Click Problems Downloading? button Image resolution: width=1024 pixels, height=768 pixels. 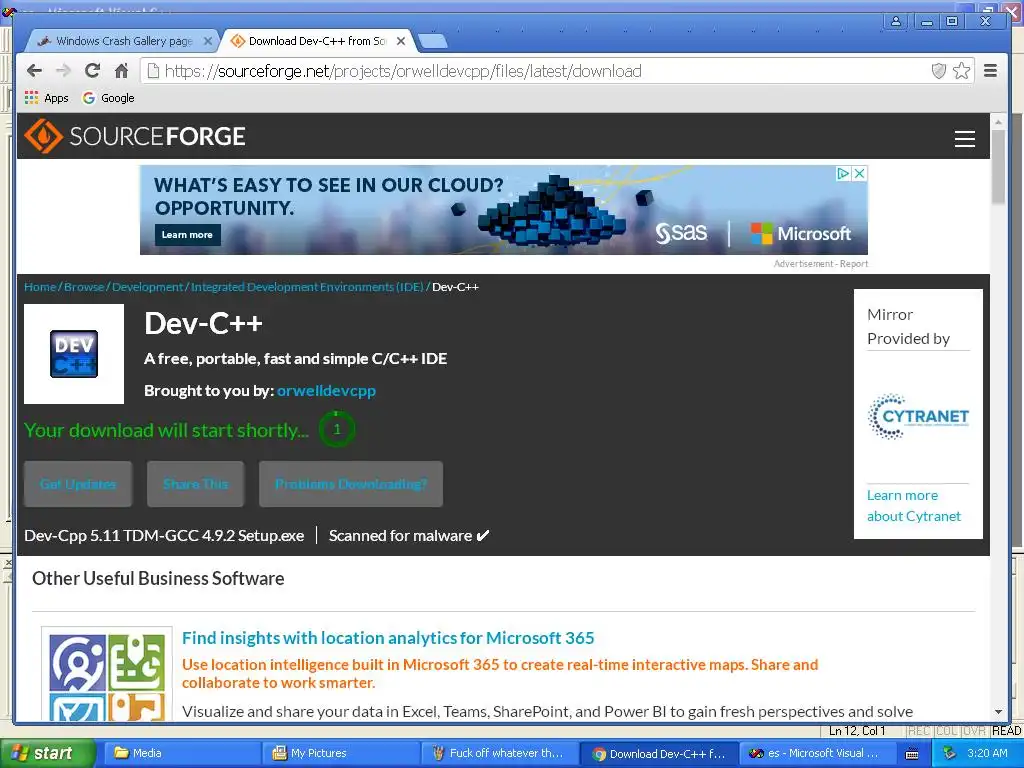pyautogui.click(x=351, y=484)
